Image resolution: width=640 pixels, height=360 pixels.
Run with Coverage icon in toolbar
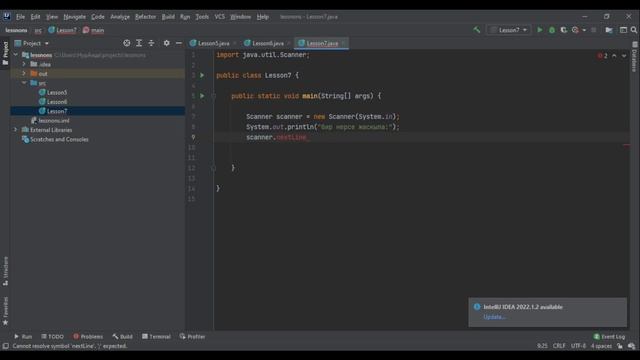pyautogui.click(x=564, y=30)
